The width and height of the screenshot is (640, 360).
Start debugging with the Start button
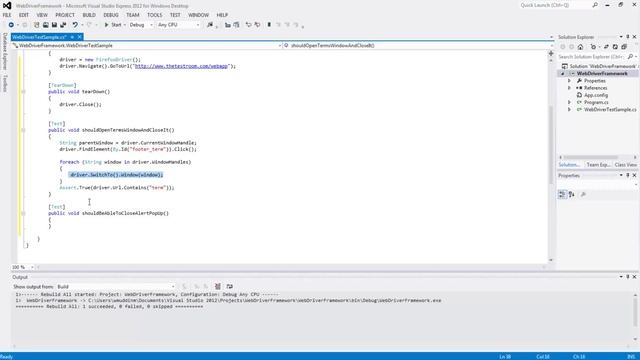(113, 25)
